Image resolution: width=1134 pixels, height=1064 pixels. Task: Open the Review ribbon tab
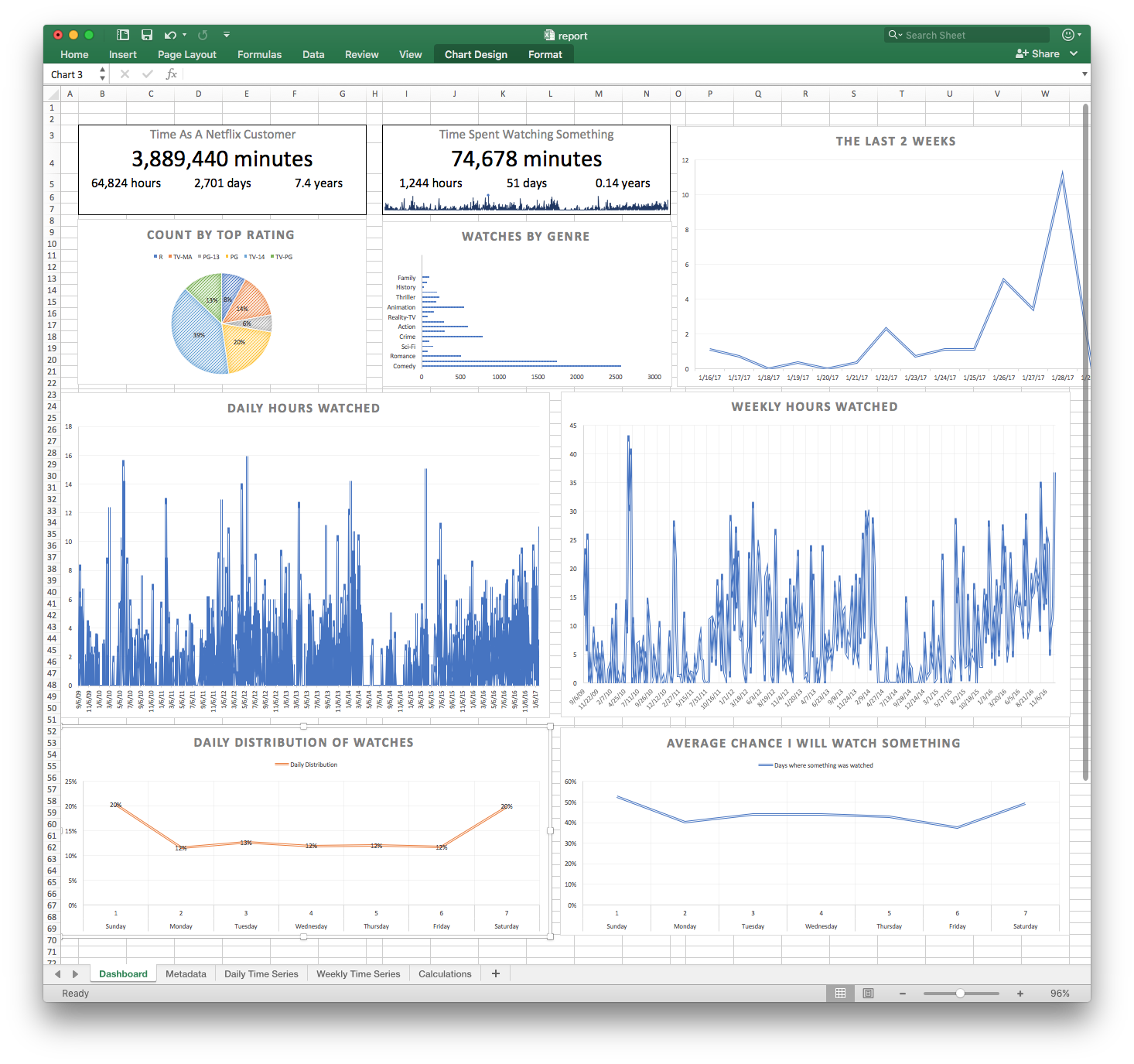pos(362,54)
